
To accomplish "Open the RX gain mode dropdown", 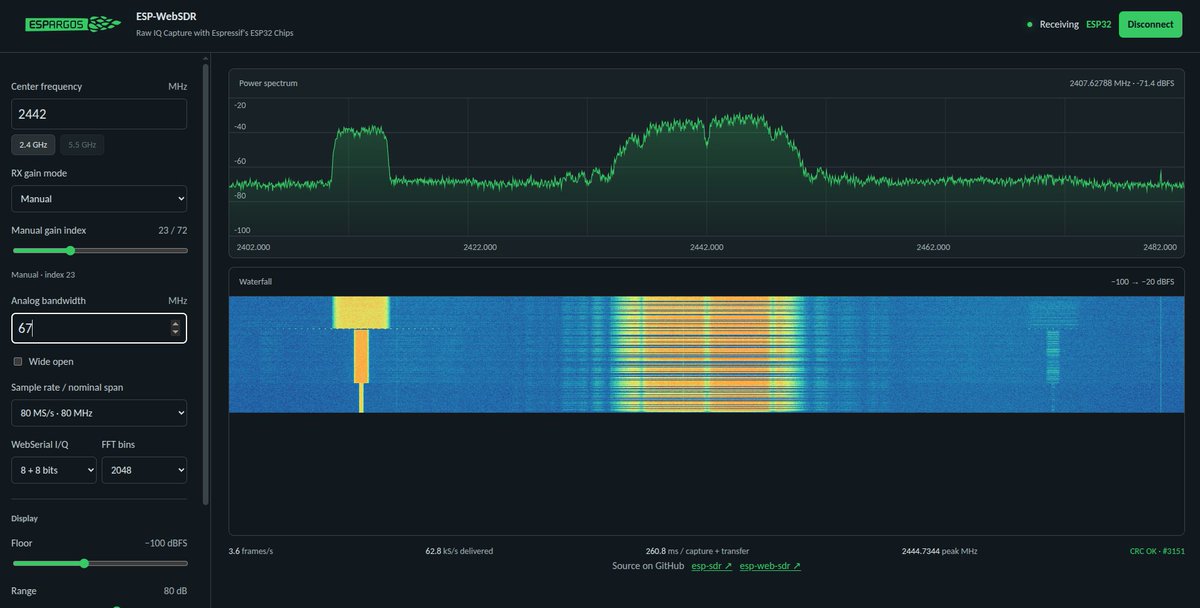I will tap(99, 198).
